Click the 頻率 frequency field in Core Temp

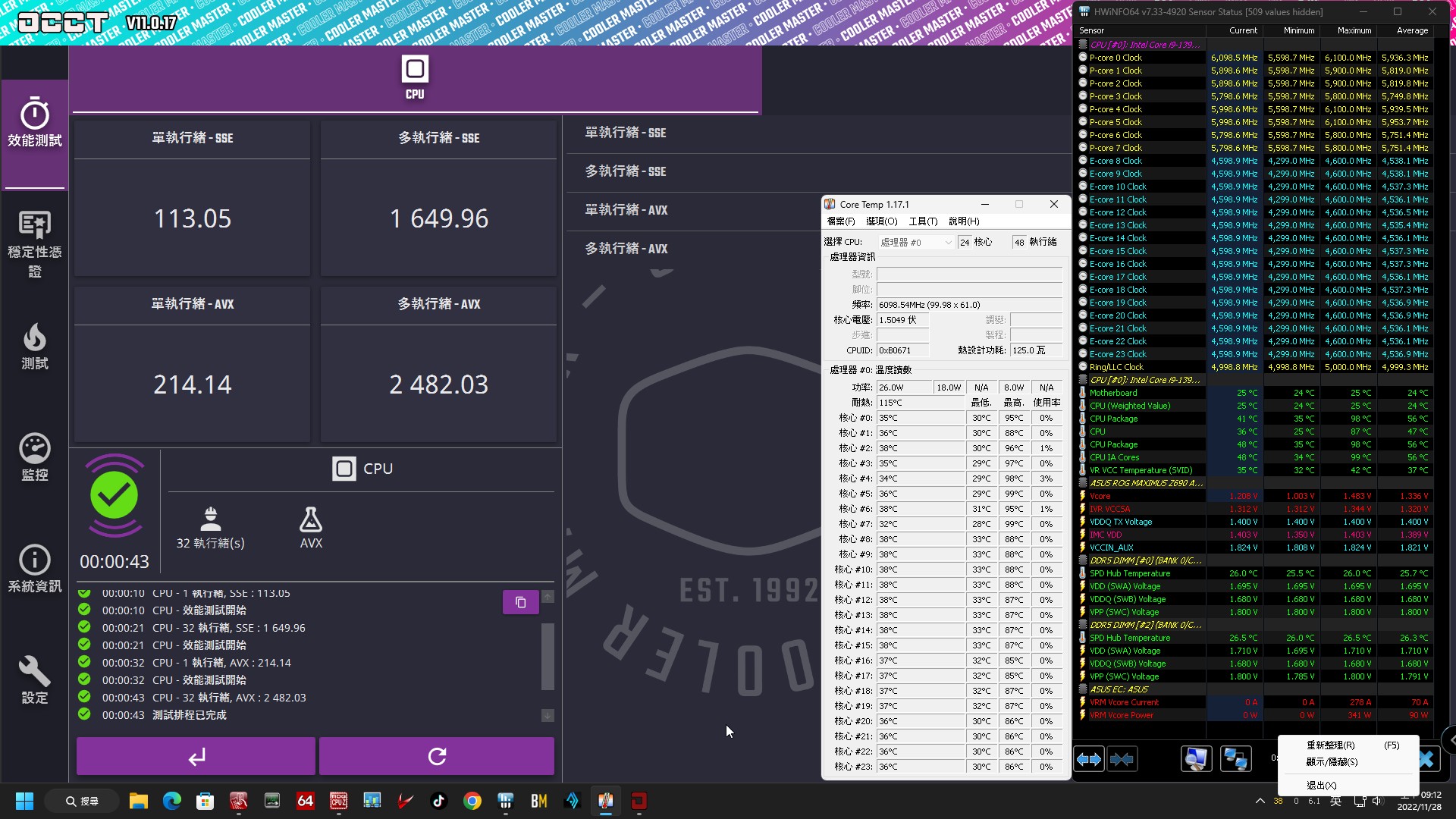[970, 305]
